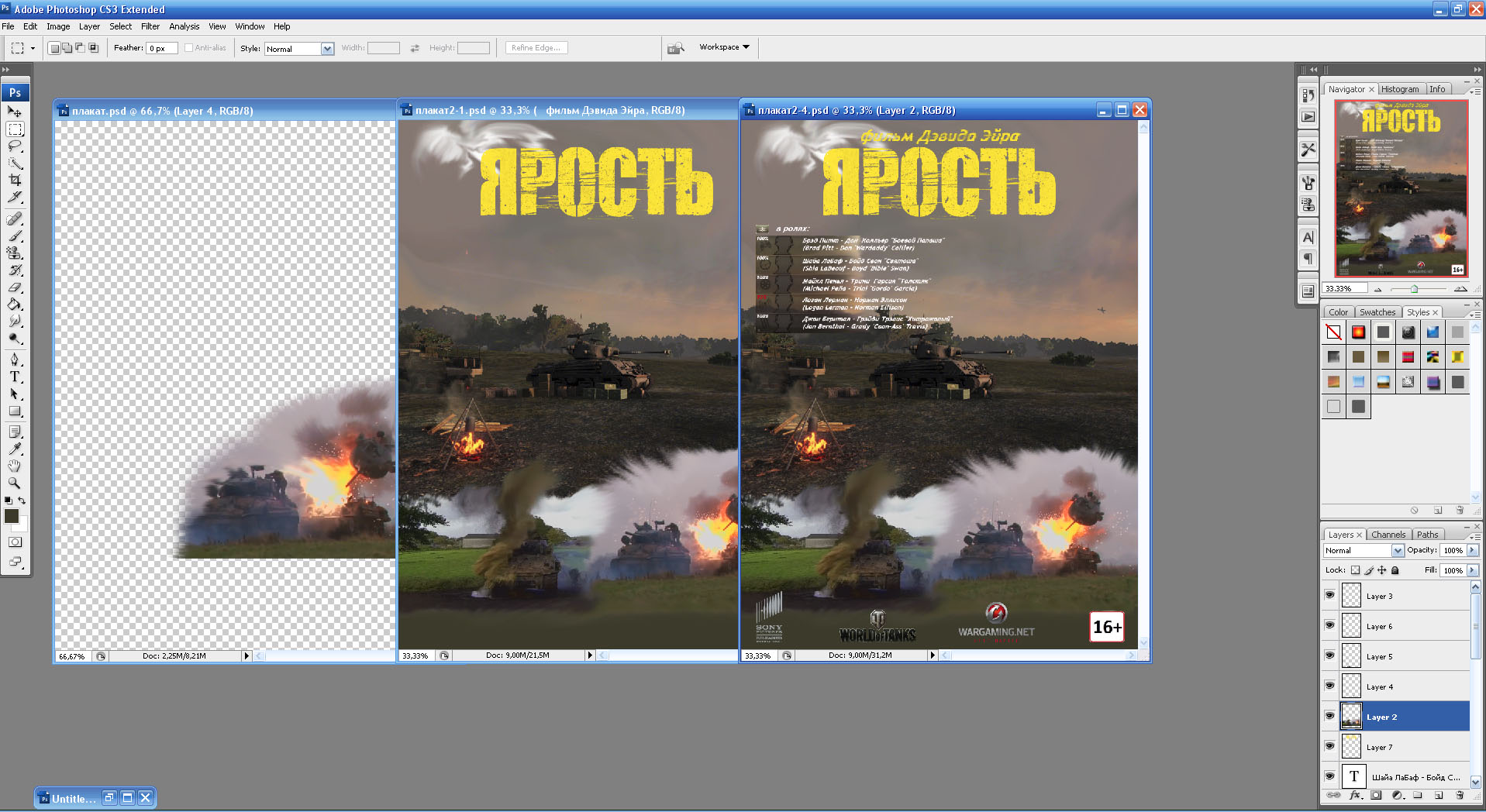The width and height of the screenshot is (1486, 812).
Task: Open the Fill slider arrow
Action: pos(1472,570)
